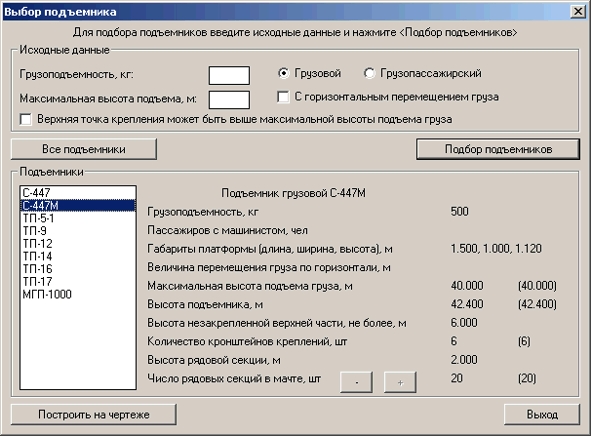Run Подбор подъемников button

(498, 149)
